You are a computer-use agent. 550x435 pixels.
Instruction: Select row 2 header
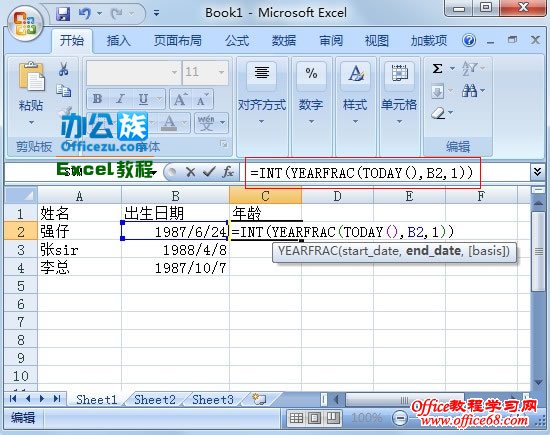point(21,232)
